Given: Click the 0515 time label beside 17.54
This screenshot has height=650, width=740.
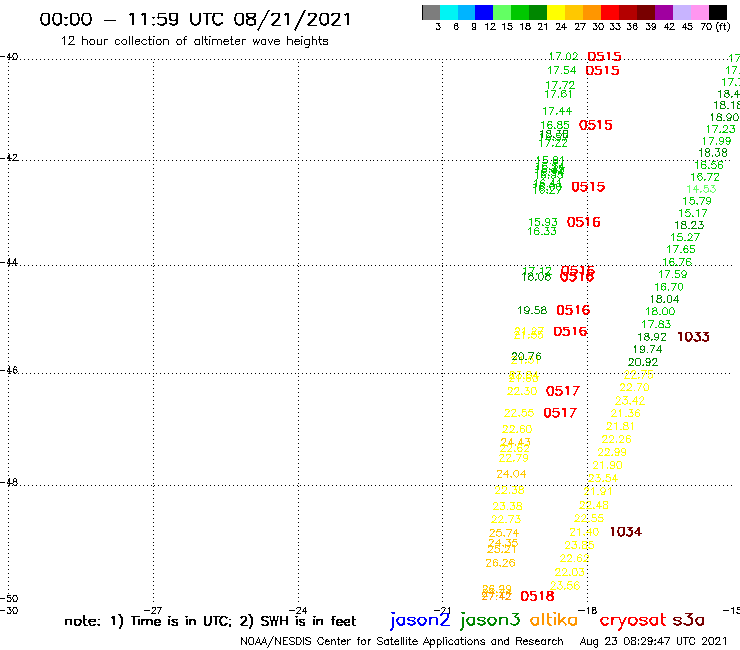Looking at the screenshot, I should (602, 71).
